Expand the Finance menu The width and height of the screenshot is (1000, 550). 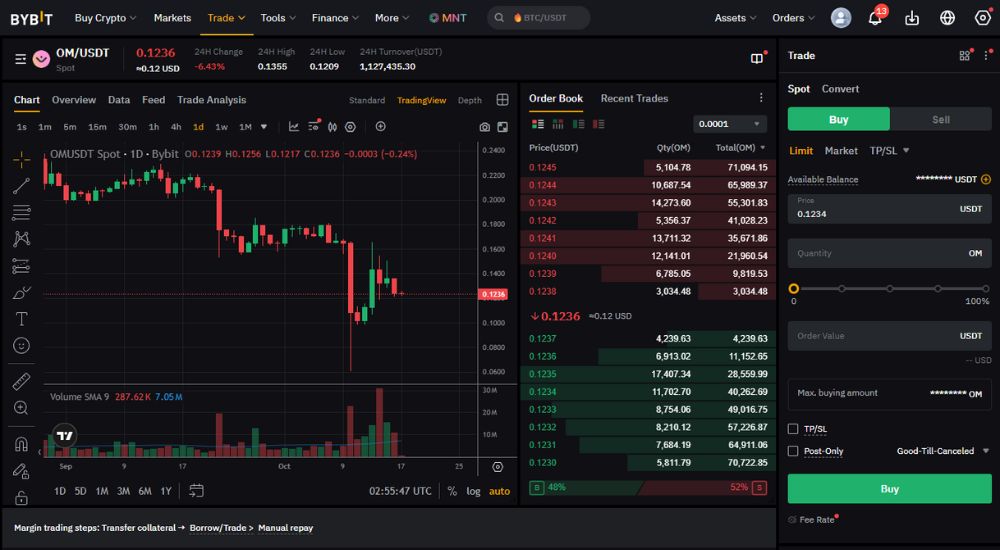tap(335, 18)
